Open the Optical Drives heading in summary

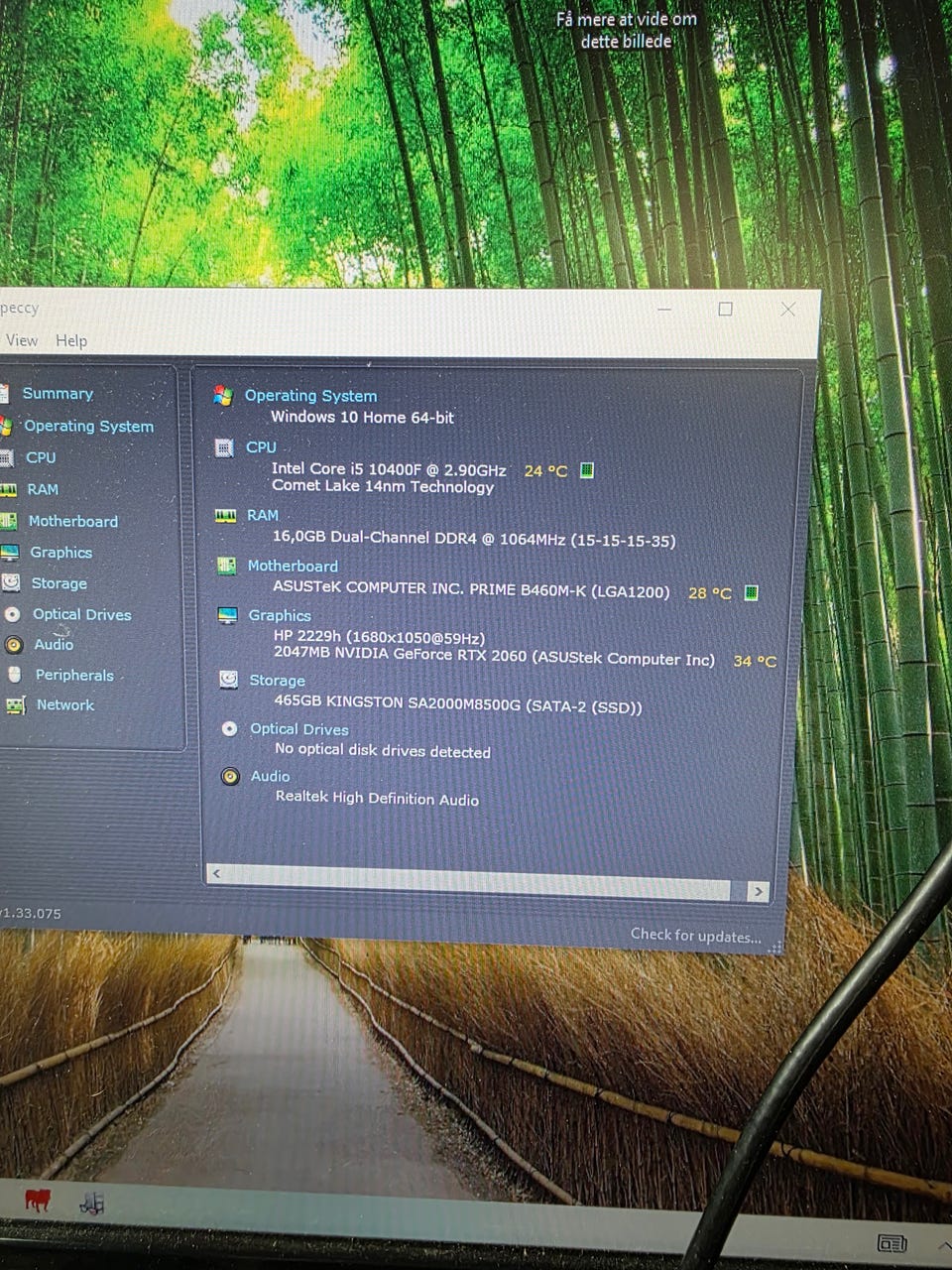click(299, 728)
